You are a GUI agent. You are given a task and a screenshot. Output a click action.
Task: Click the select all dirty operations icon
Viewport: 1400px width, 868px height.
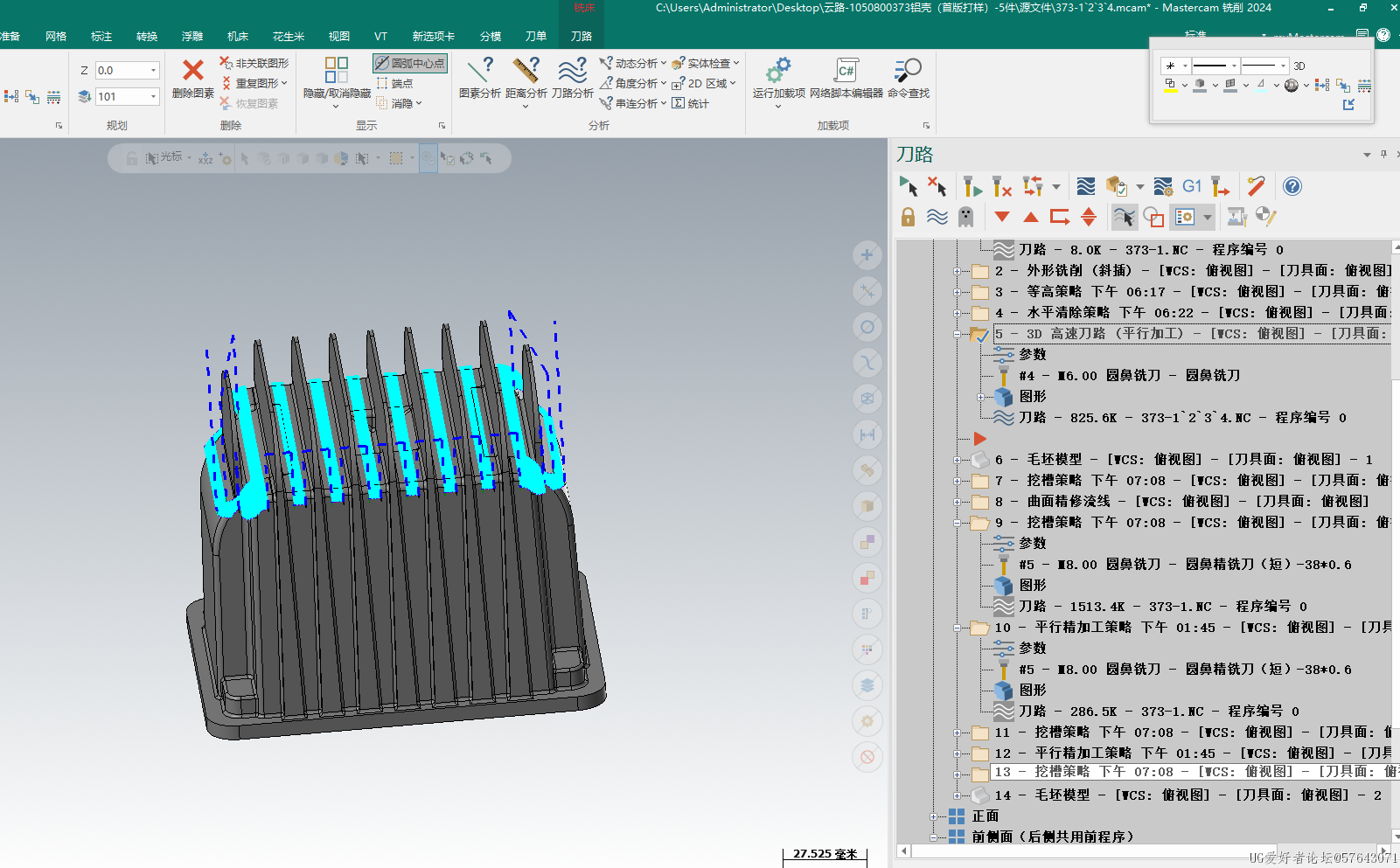click(937, 186)
